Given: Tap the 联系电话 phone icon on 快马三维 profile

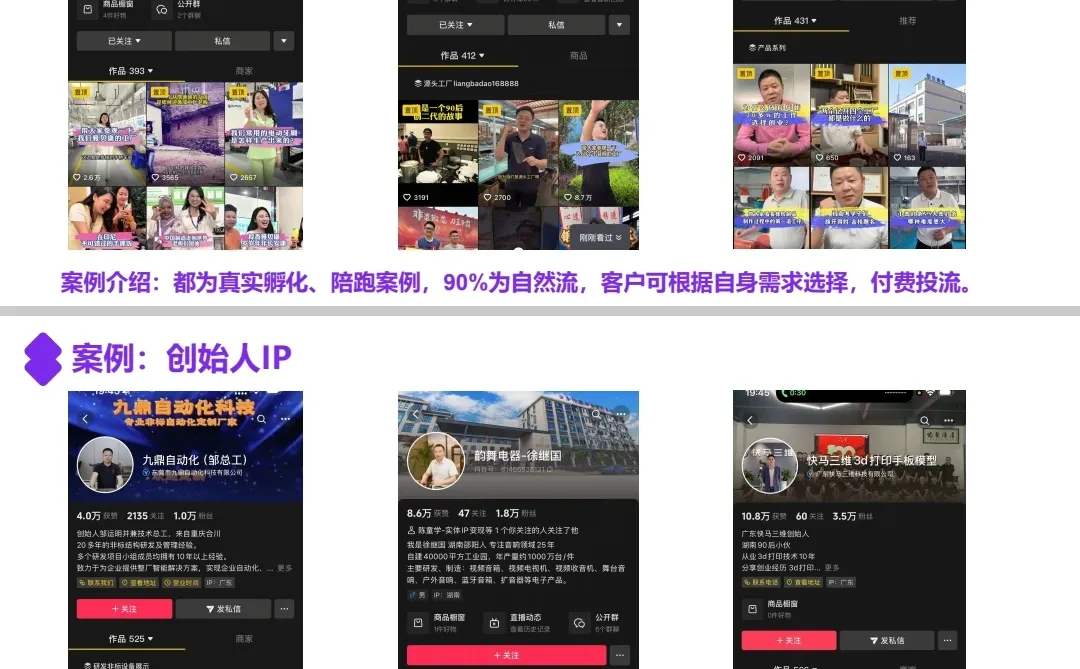Looking at the screenshot, I should tap(760, 582).
